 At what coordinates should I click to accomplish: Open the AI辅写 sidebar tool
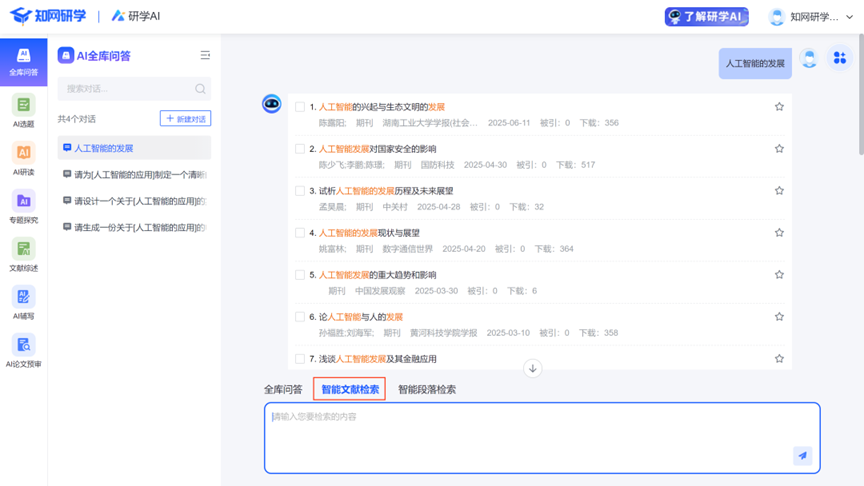[x=23, y=302]
